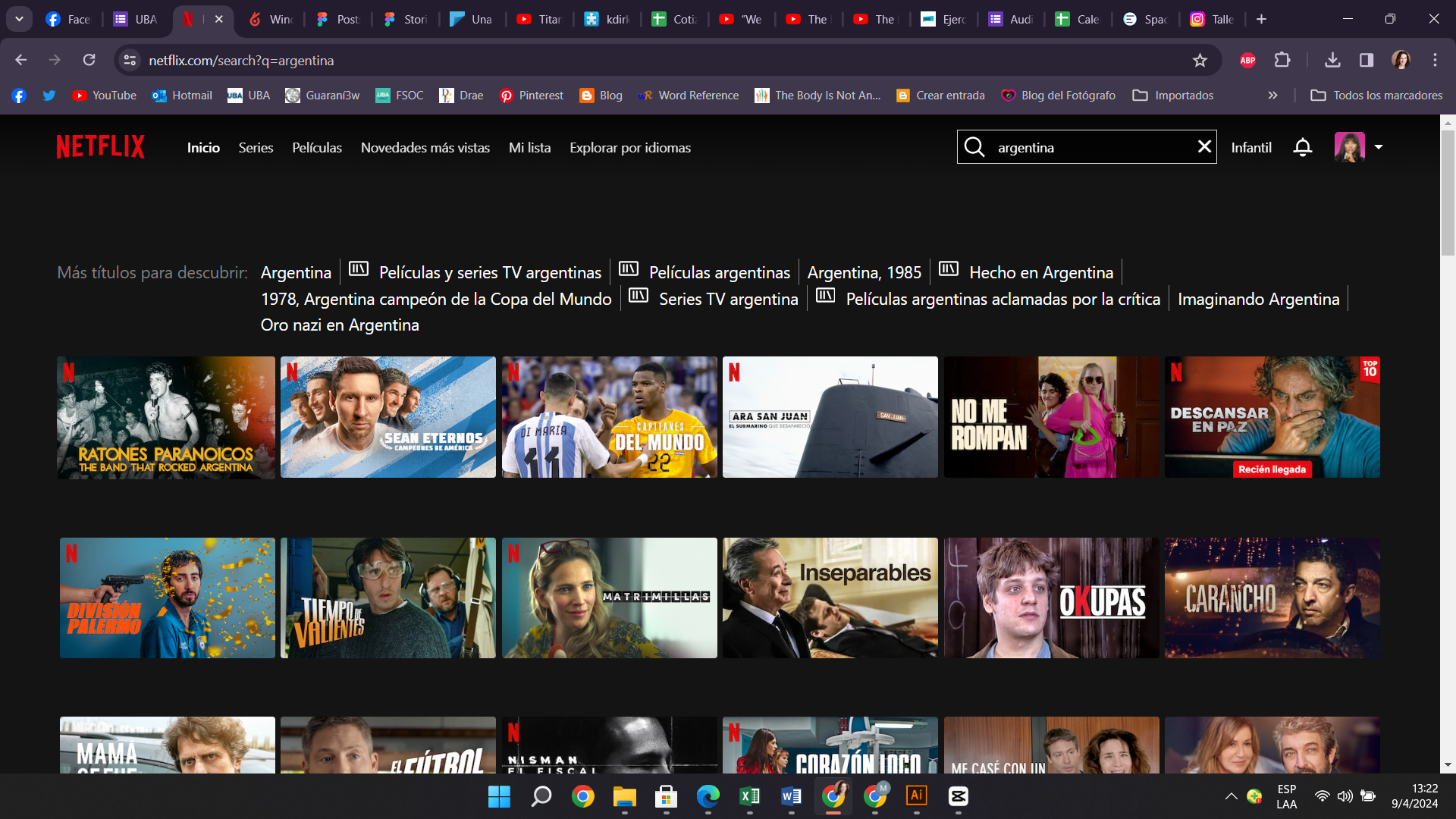Click the search field containing argentina
The image size is (1456, 819).
point(1087,147)
